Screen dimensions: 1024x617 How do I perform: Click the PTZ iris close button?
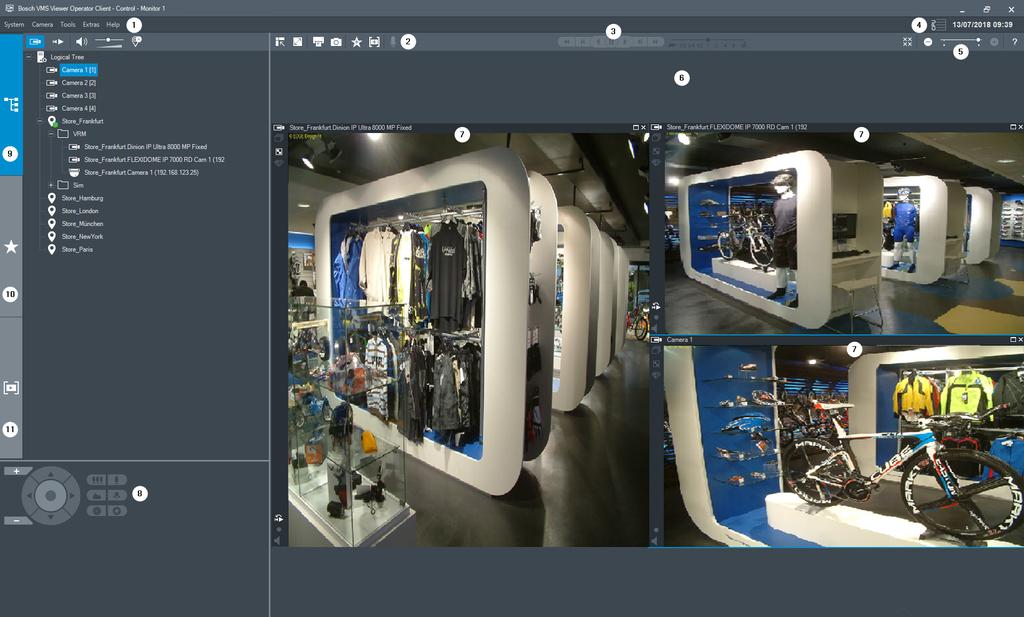[97, 511]
